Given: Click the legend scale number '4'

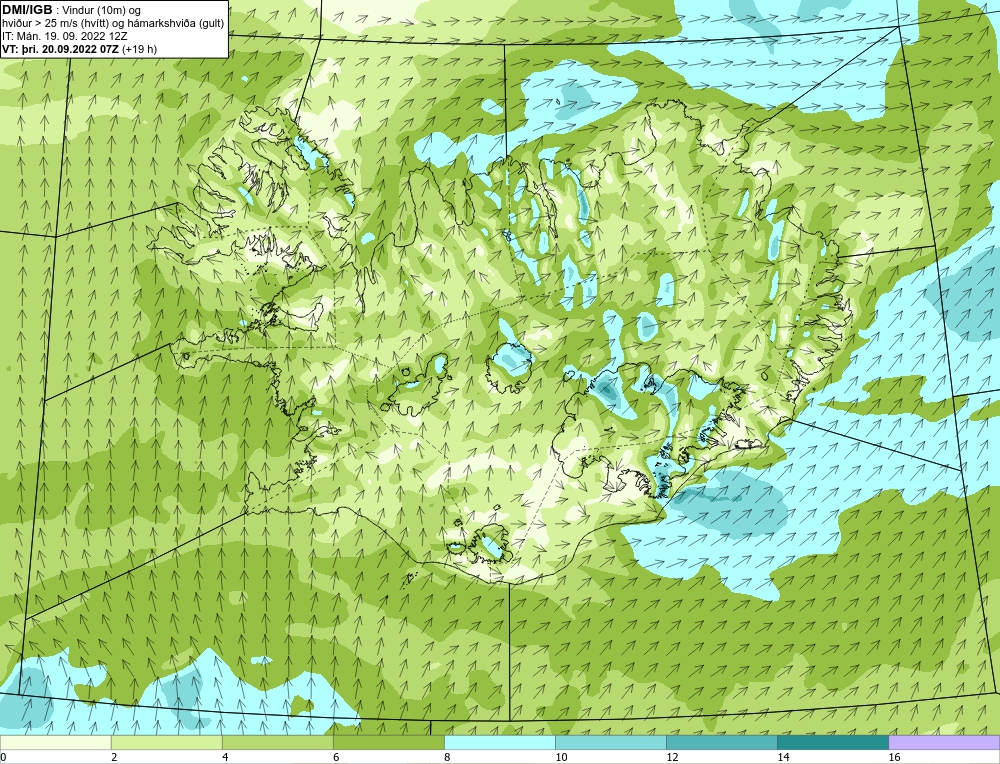Looking at the screenshot, I should click(x=225, y=757).
